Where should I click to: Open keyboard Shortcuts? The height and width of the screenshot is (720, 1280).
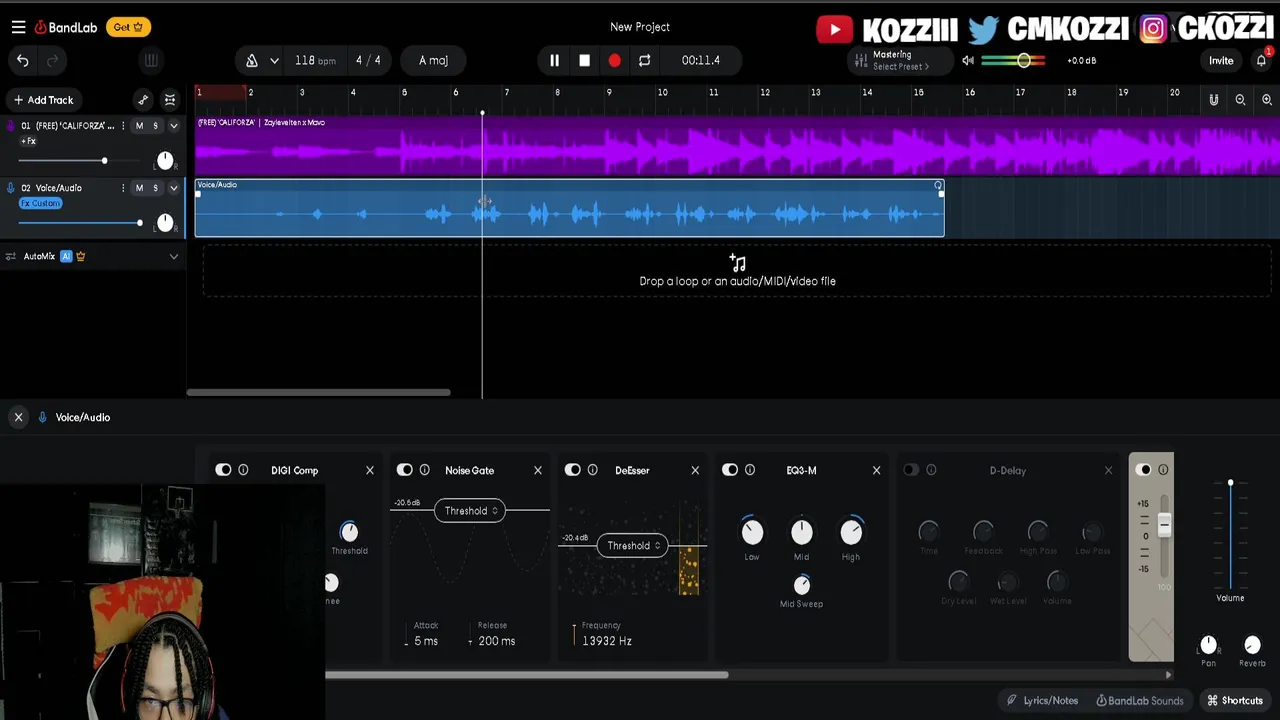(1235, 701)
